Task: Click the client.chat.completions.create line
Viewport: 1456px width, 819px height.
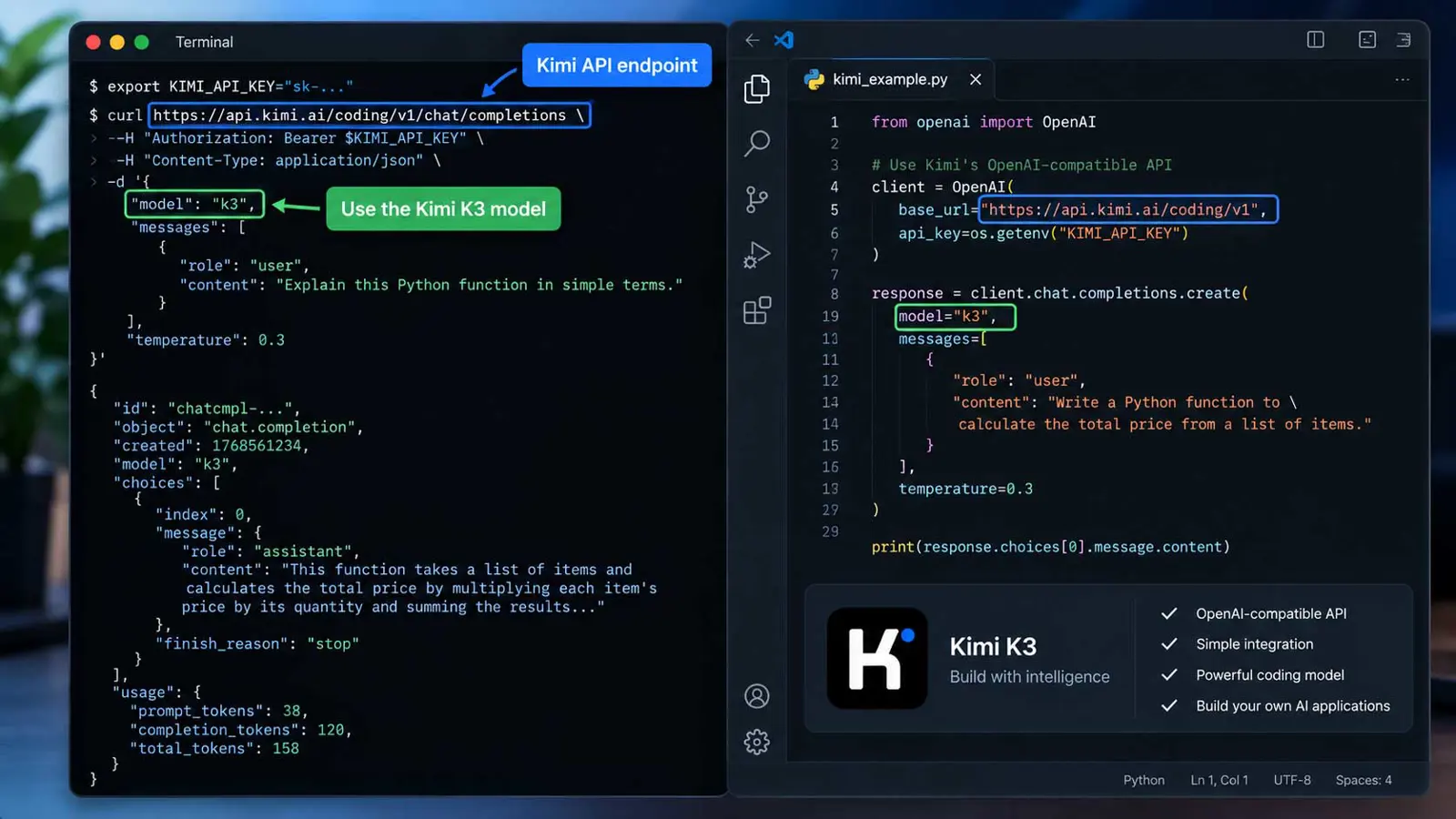Action: pos(1060,293)
